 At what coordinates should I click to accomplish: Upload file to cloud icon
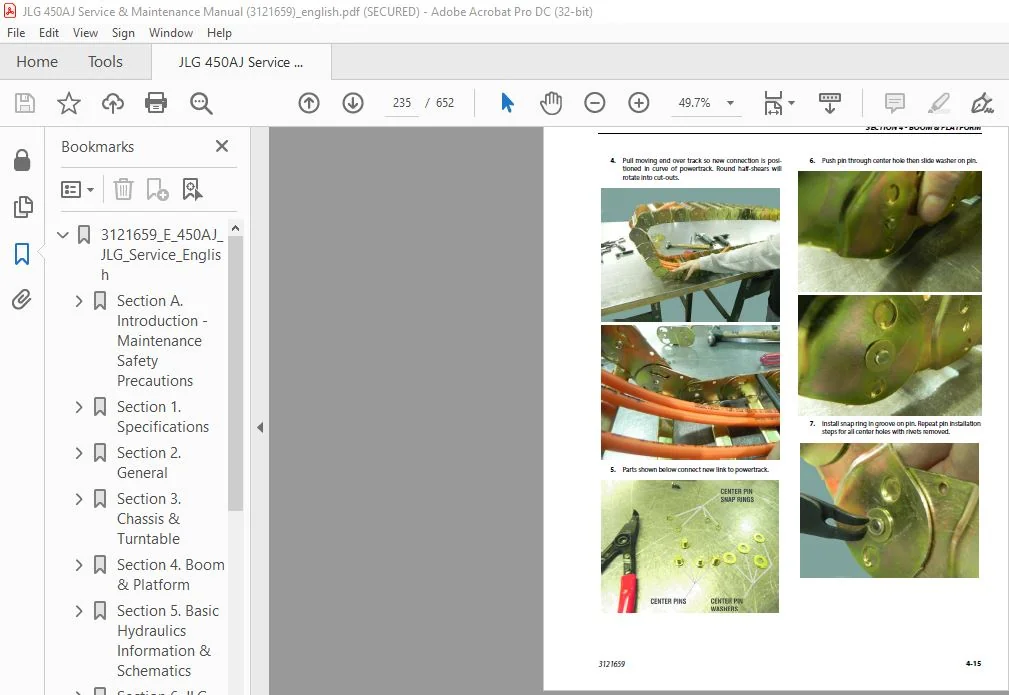113,103
